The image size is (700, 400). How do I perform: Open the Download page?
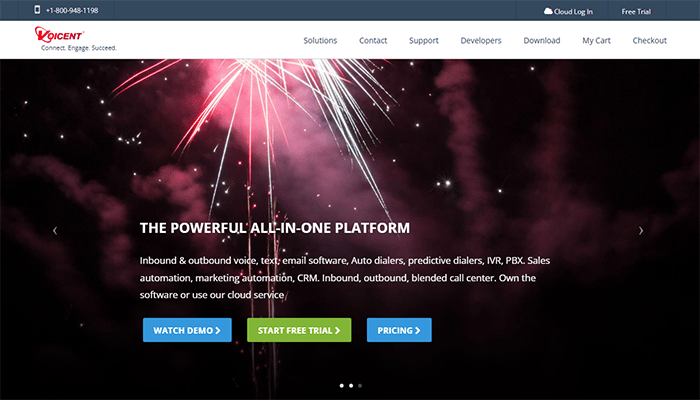[x=542, y=40]
